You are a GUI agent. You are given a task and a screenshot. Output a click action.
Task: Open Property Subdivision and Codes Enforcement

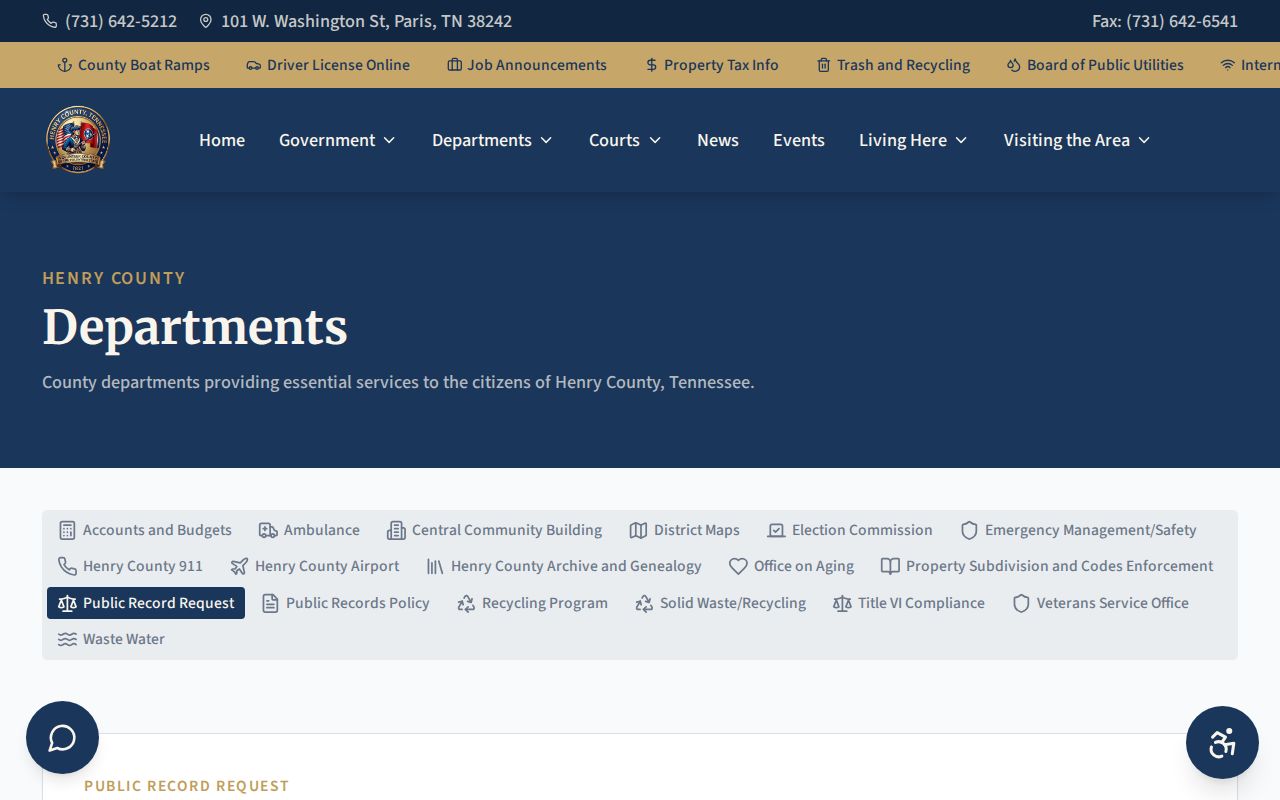tap(1047, 566)
